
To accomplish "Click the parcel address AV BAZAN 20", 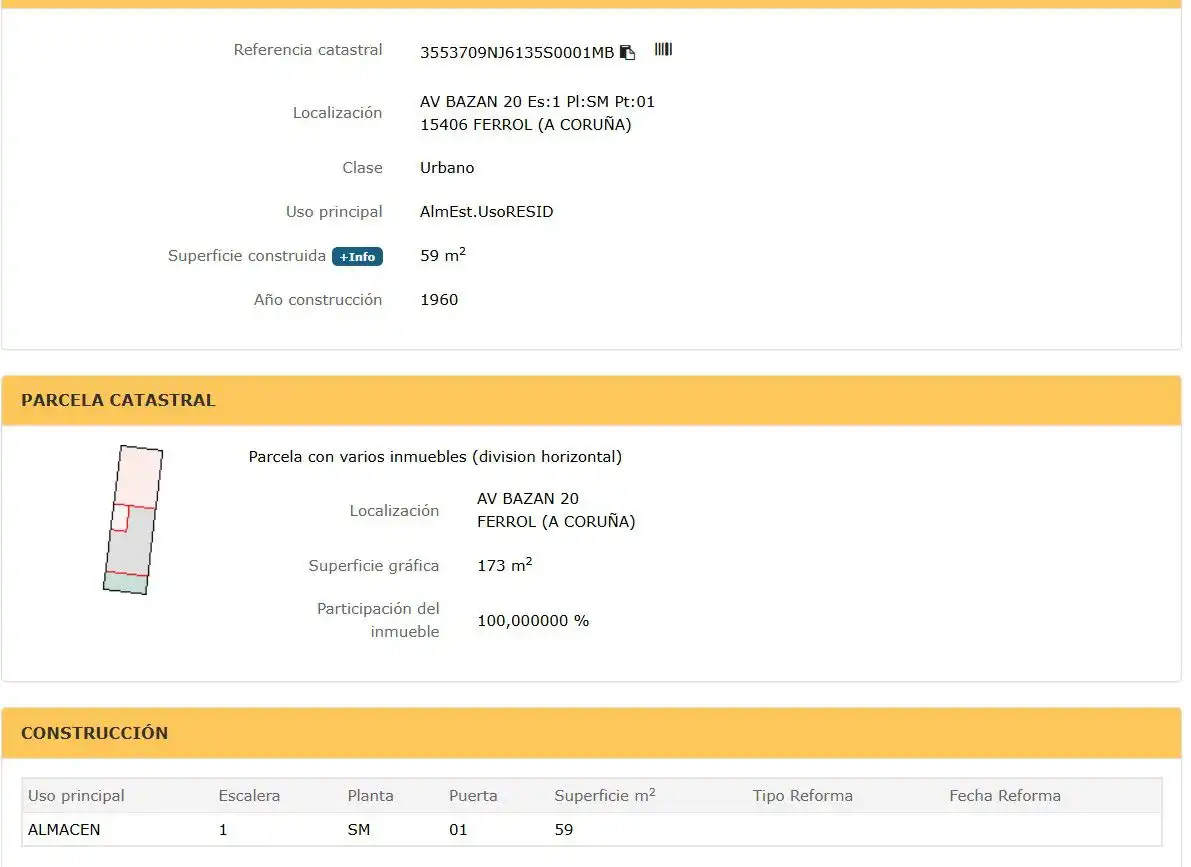I will coord(528,498).
